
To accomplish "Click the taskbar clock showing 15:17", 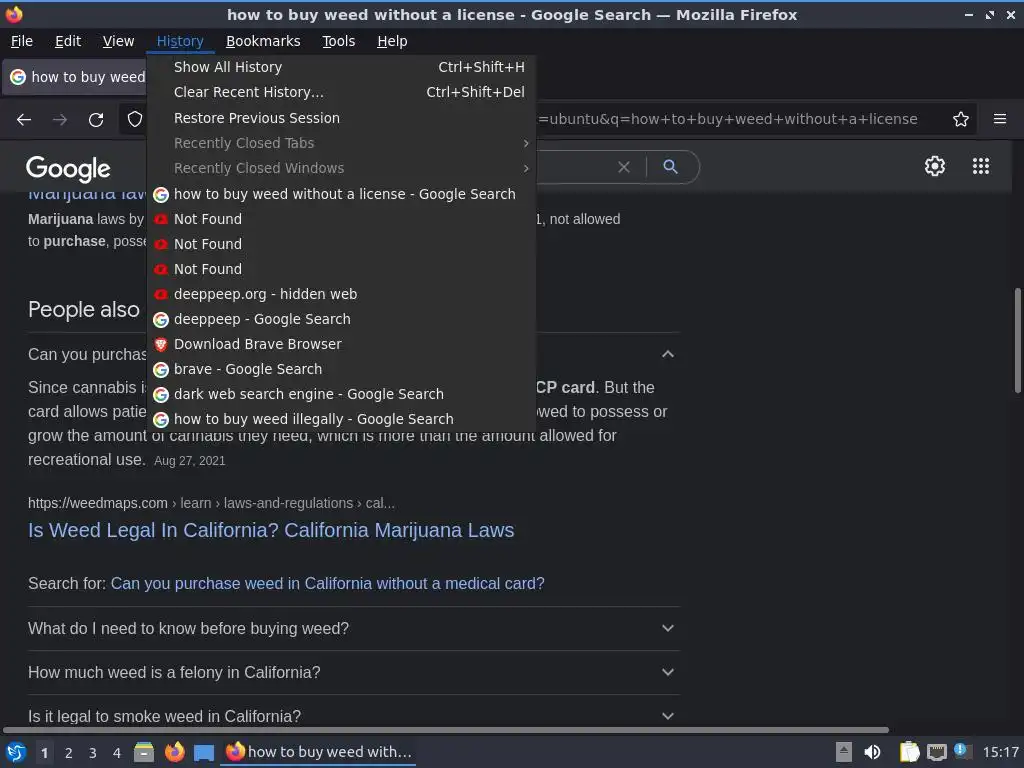I will [x=1000, y=752].
